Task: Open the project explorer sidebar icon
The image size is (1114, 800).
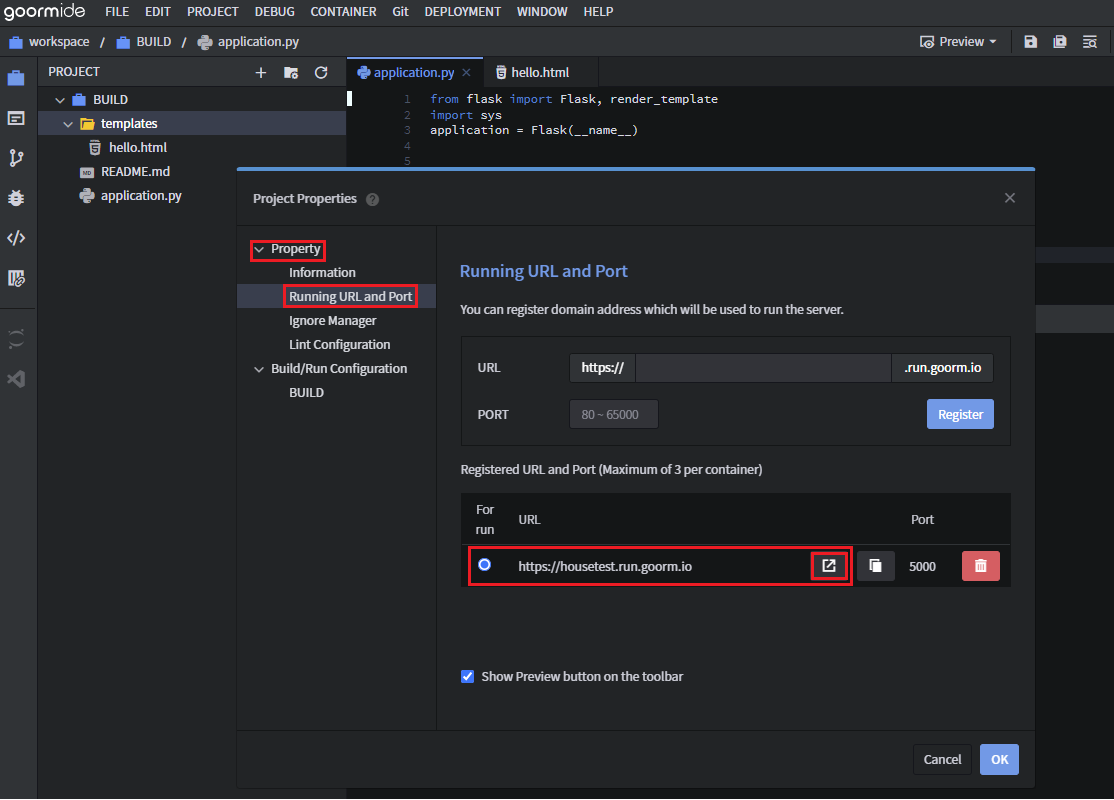Action: 16,77
